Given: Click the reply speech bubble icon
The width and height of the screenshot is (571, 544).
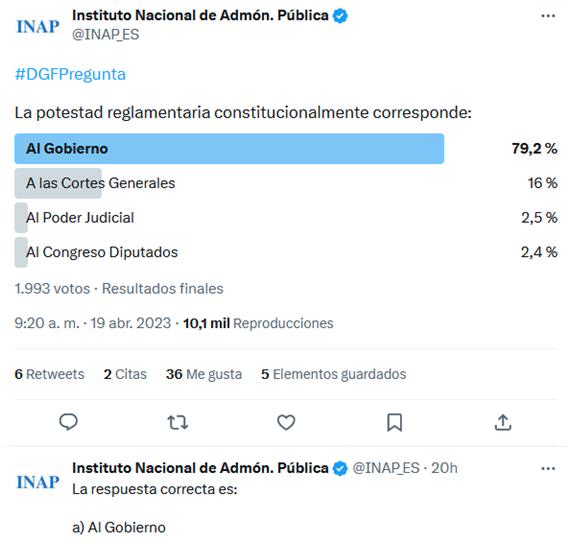Looking at the screenshot, I should [x=68, y=422].
